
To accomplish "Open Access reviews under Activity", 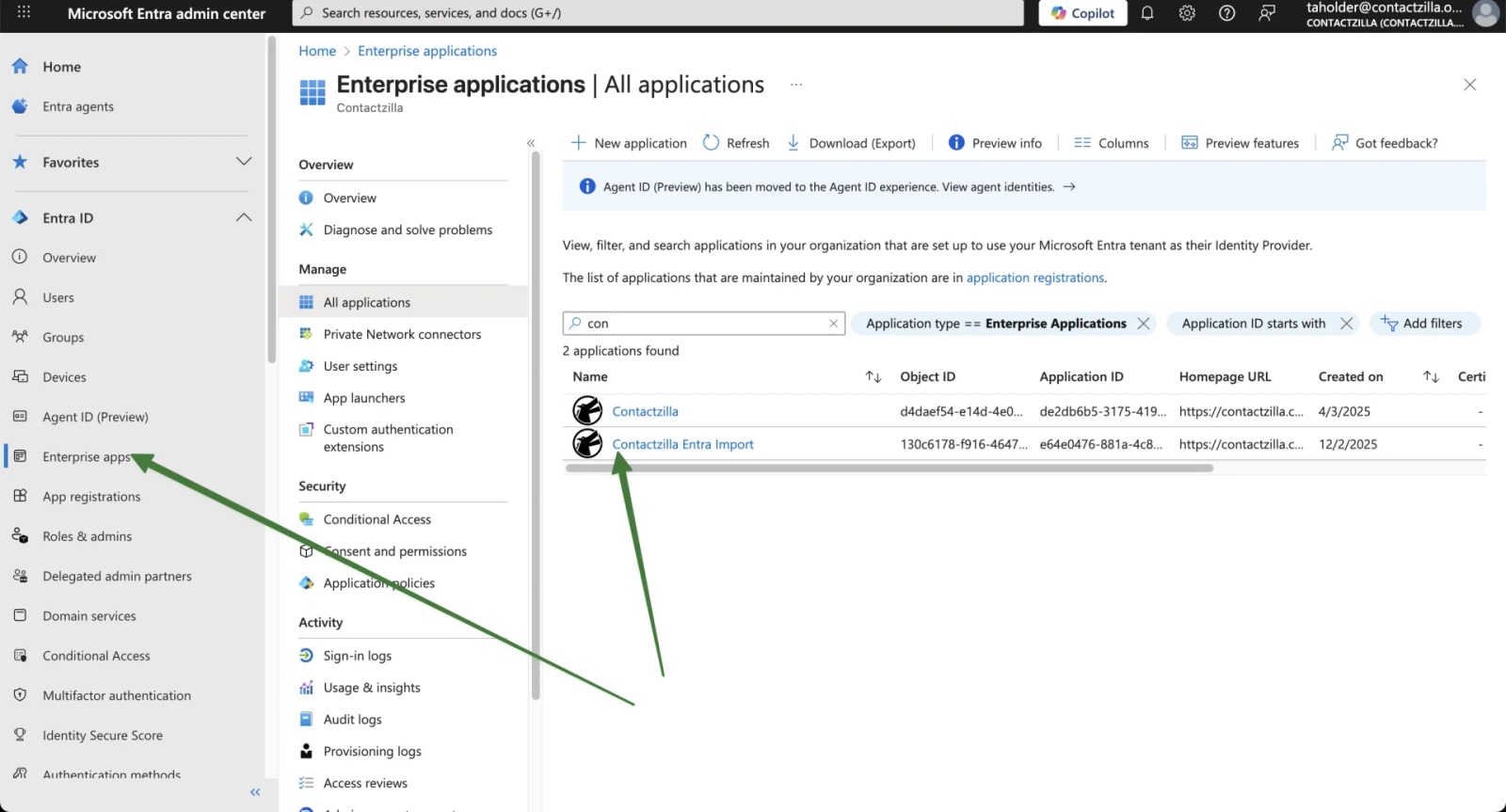I will tap(365, 783).
